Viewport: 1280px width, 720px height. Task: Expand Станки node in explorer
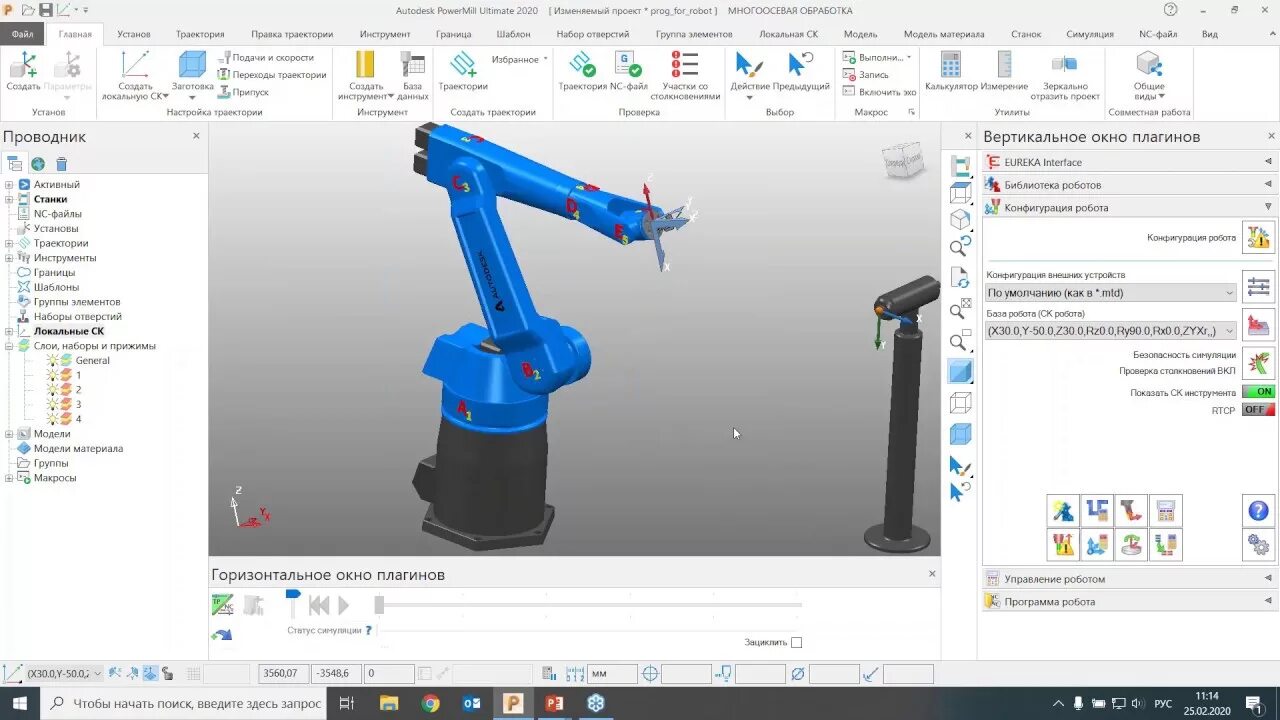9,199
